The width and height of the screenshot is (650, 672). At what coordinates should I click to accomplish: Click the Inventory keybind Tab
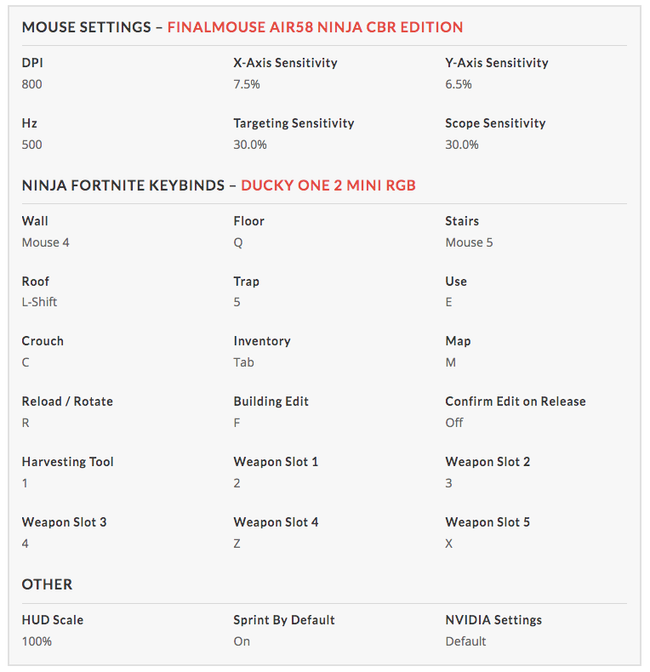click(244, 362)
